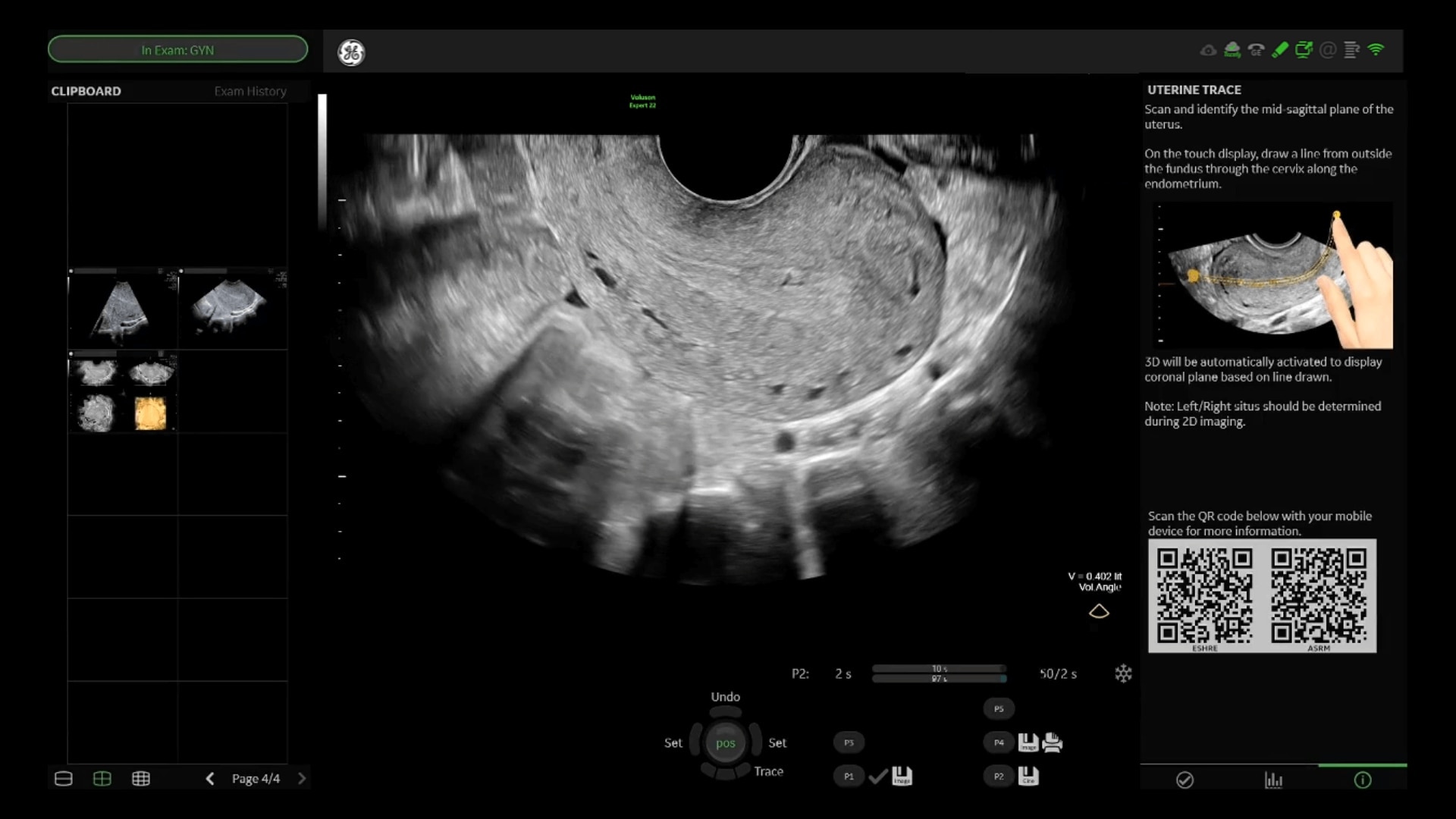
Task: Click the GE logo icon
Action: coord(351,52)
